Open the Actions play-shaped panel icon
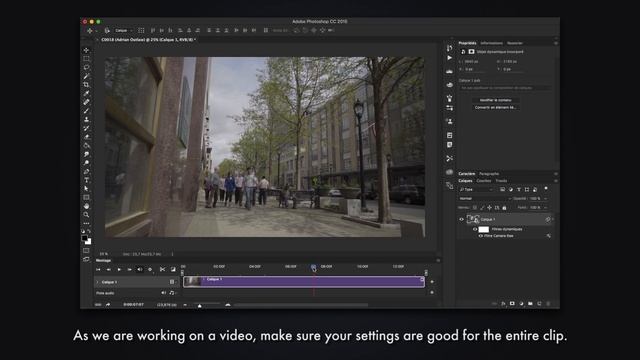This screenshot has height=360, width=640. [449, 58]
